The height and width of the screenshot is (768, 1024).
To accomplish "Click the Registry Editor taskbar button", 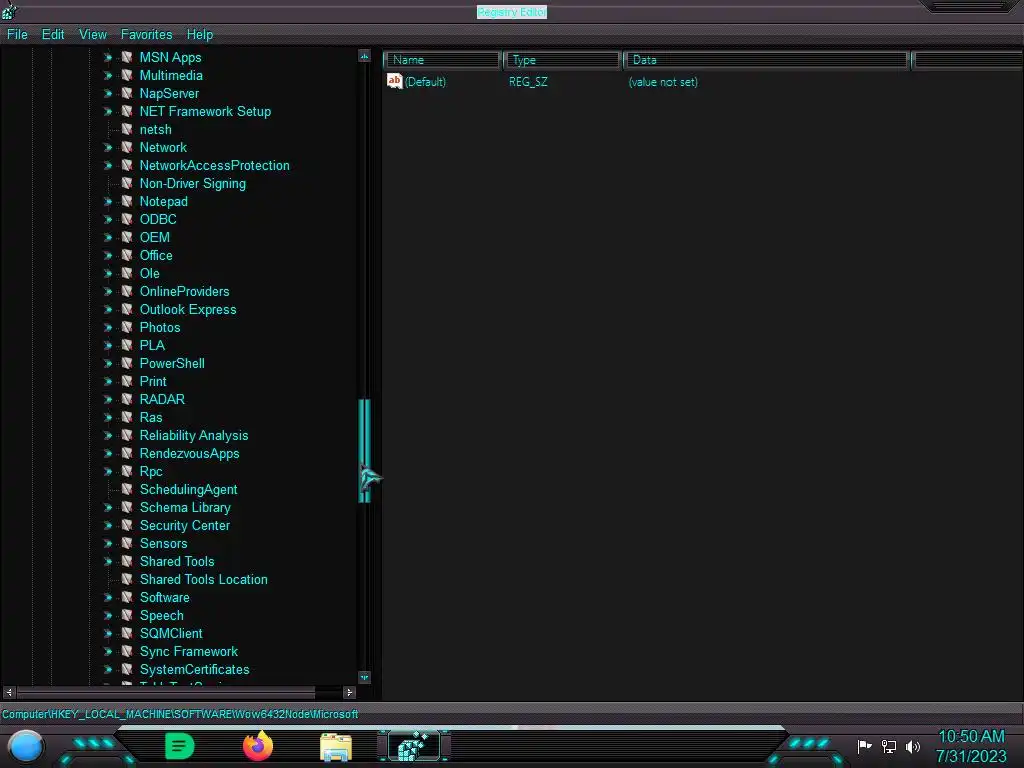I will click(414, 746).
